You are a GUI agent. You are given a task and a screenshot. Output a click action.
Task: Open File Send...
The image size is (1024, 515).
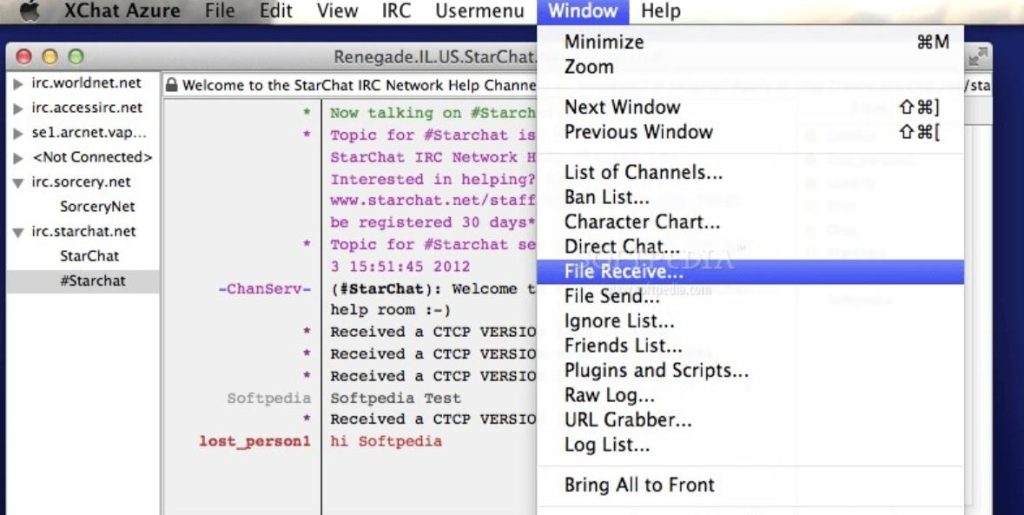tap(750, 296)
